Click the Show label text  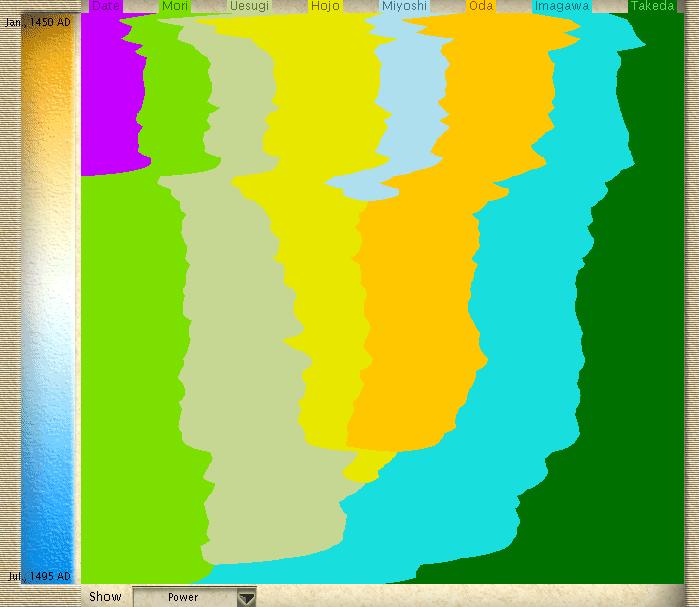(105, 597)
